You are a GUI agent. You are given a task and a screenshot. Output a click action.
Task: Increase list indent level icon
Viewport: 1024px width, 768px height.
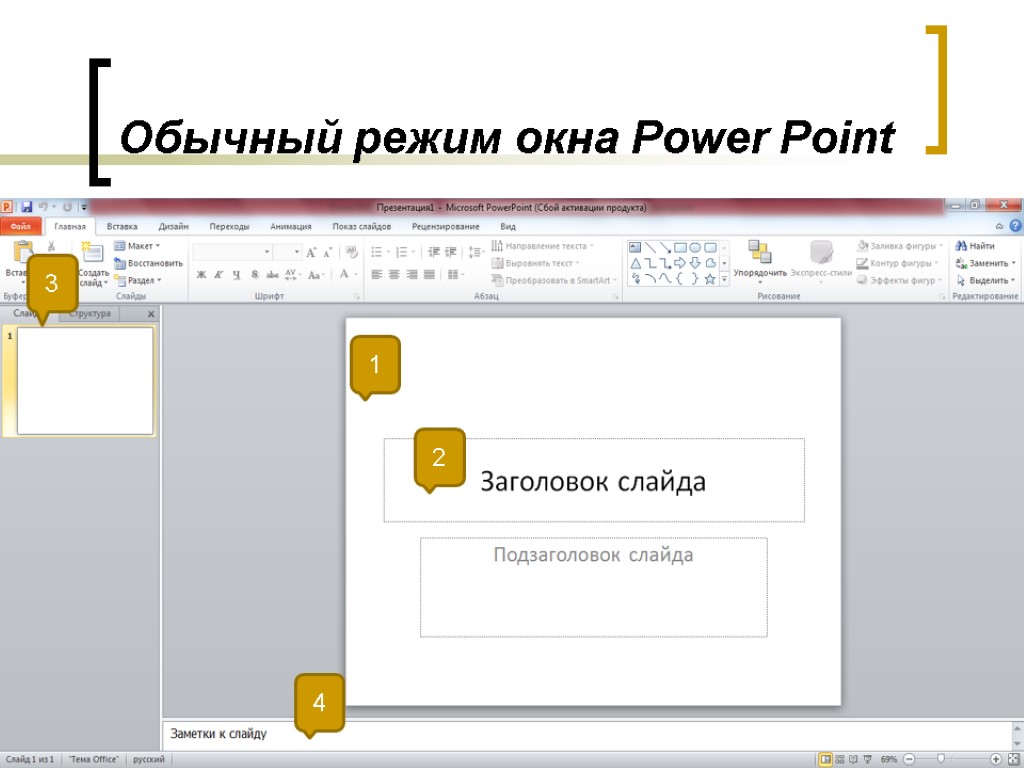[x=451, y=252]
